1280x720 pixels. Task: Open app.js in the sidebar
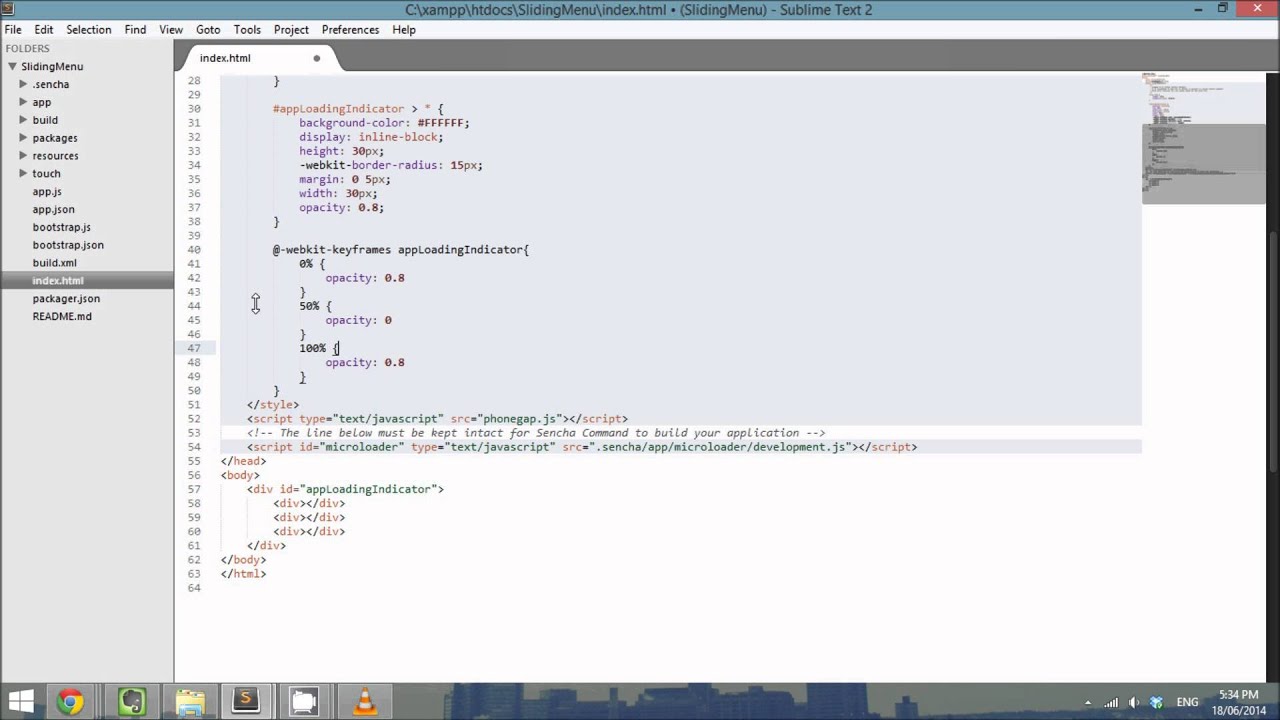(x=47, y=191)
